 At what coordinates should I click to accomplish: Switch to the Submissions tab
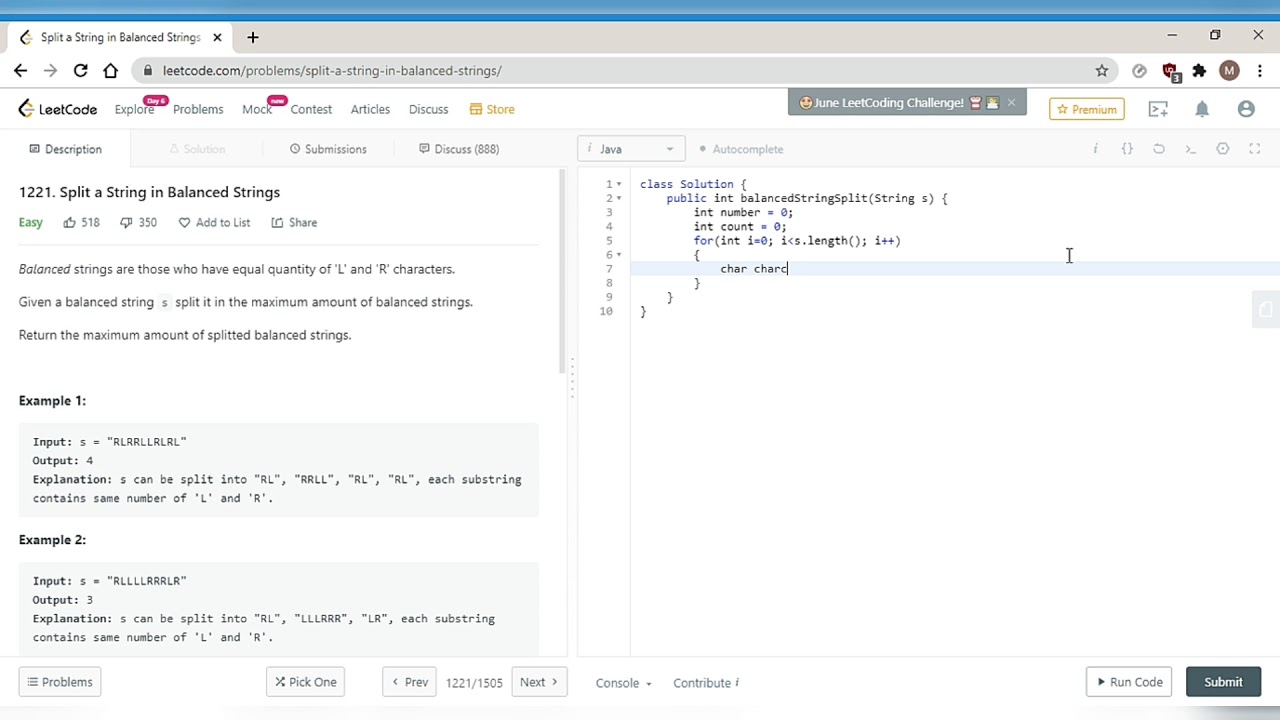328,149
